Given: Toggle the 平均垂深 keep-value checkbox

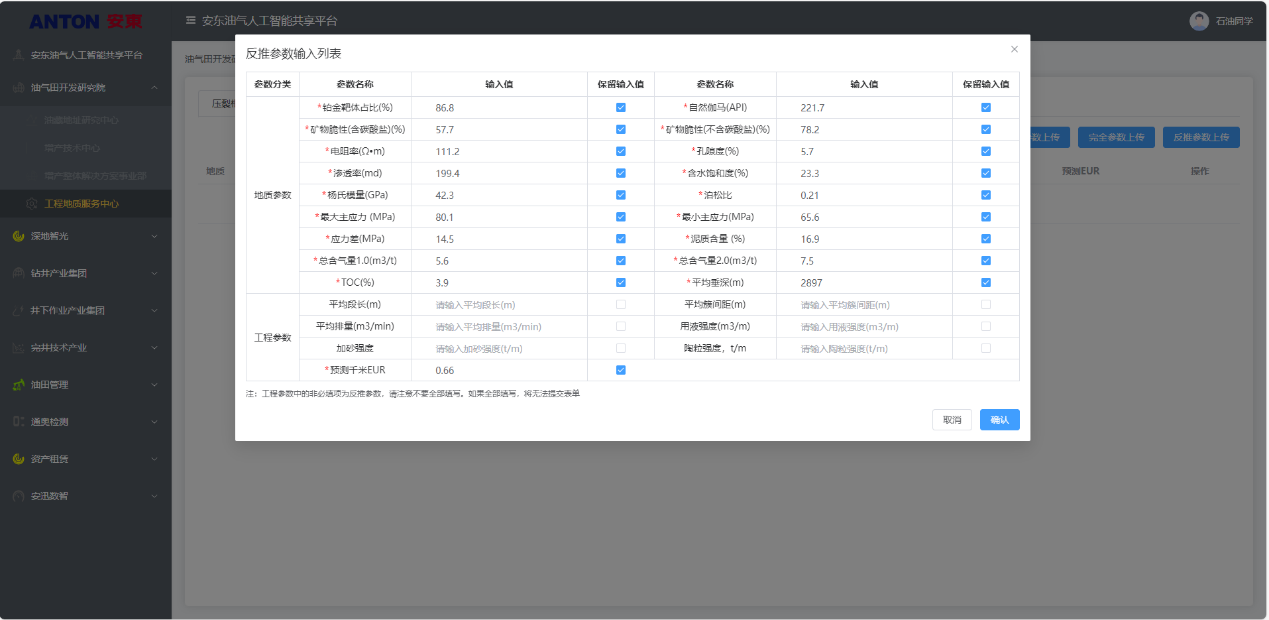Looking at the screenshot, I should point(986,283).
